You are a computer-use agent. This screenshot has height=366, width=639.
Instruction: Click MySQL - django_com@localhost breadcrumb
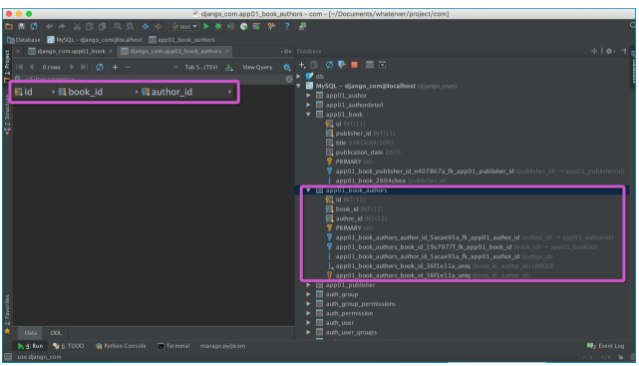tap(95, 40)
